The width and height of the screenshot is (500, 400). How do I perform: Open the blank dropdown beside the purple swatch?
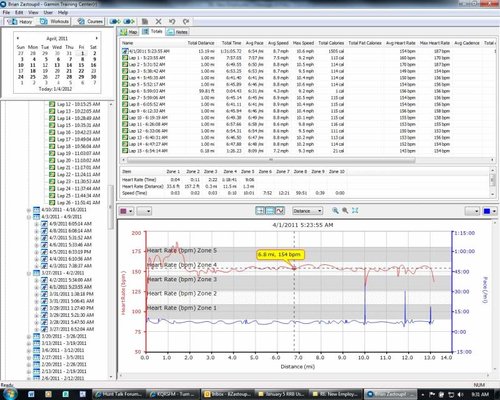coord(144,211)
